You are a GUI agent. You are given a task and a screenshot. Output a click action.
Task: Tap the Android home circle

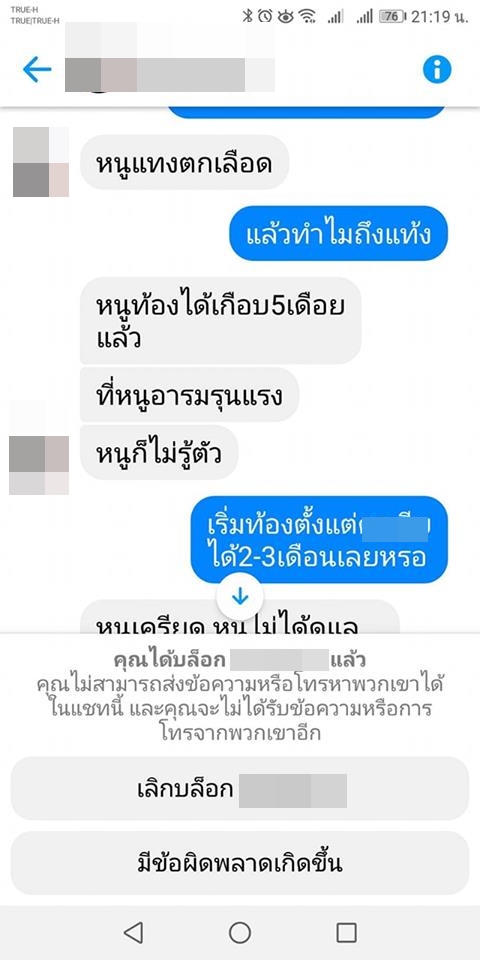pos(240,932)
